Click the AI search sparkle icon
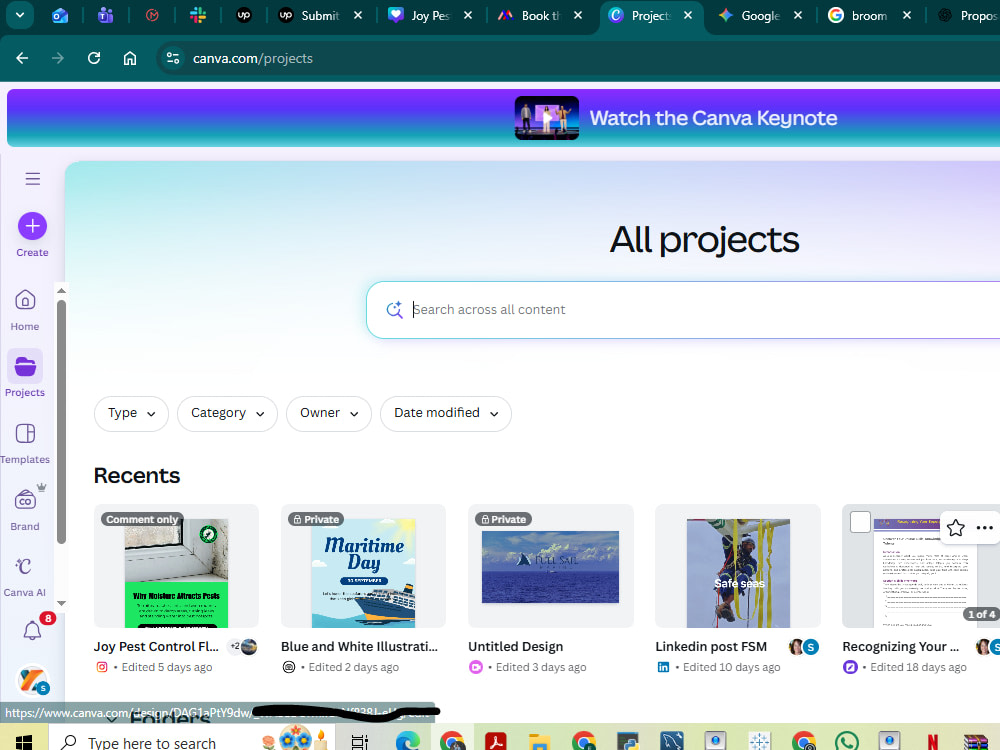1000x750 pixels. click(394, 310)
